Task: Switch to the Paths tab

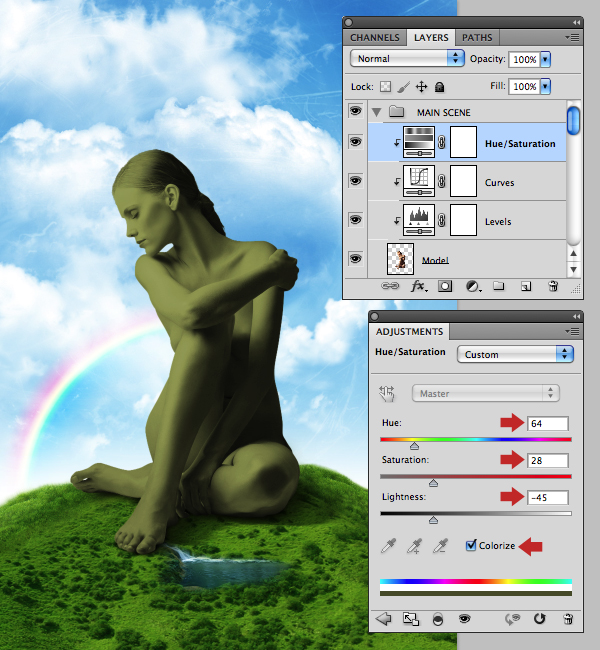Action: coord(477,38)
